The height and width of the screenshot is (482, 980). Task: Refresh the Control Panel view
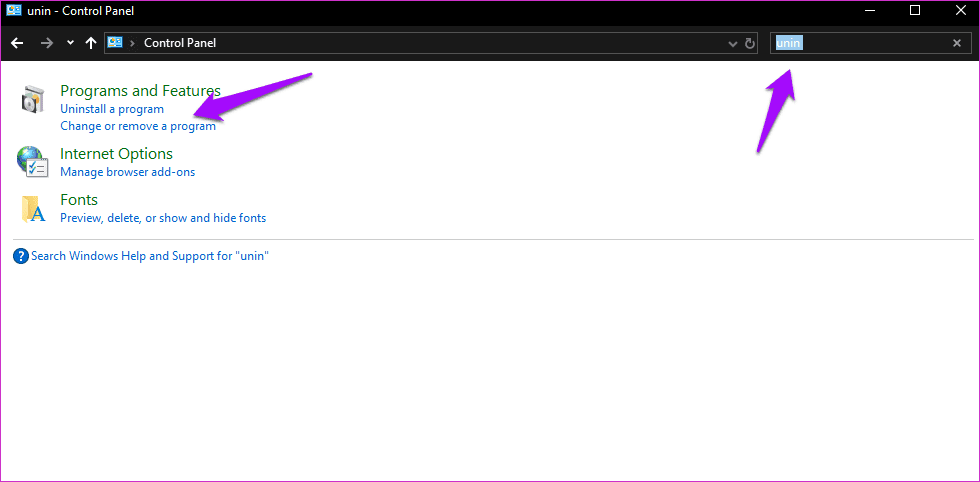click(750, 43)
